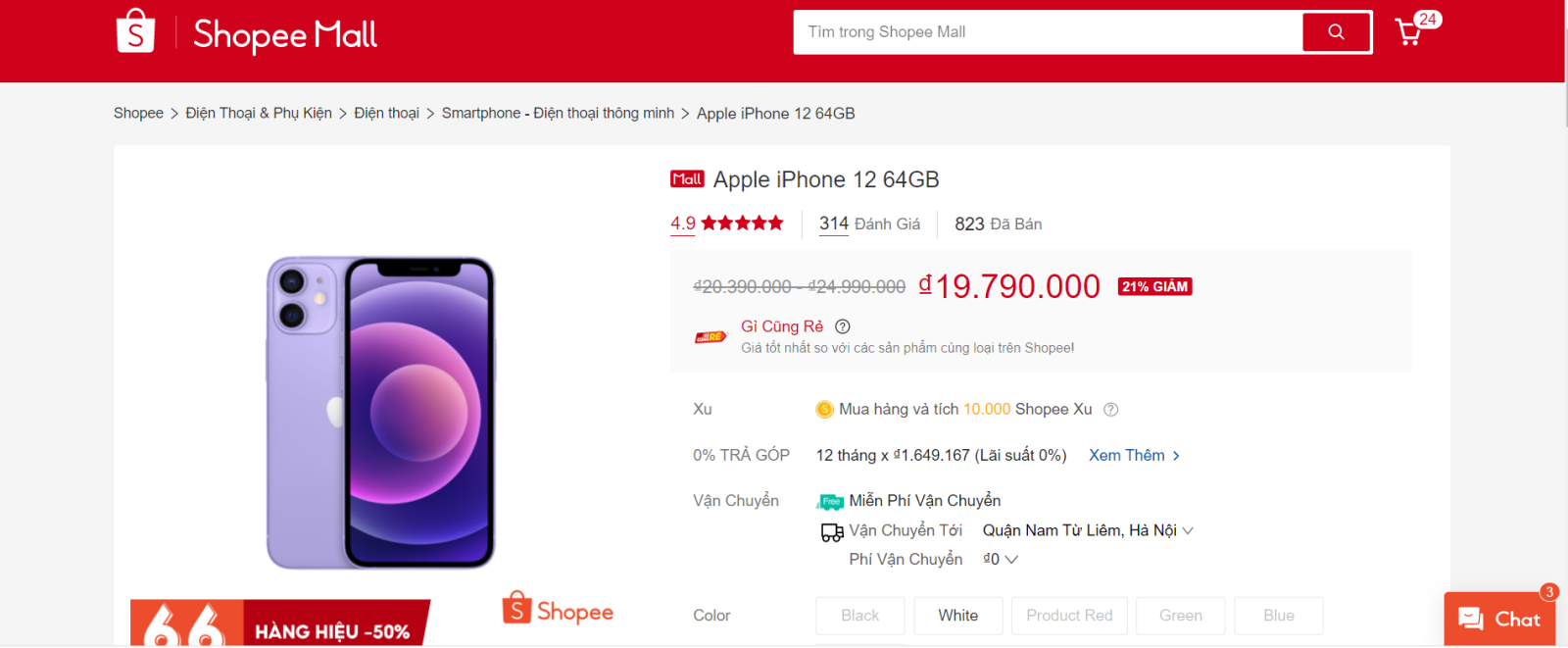1568x648 pixels.
Task: Click the Gì Cũng Rẻ help icon
Action: [843, 326]
